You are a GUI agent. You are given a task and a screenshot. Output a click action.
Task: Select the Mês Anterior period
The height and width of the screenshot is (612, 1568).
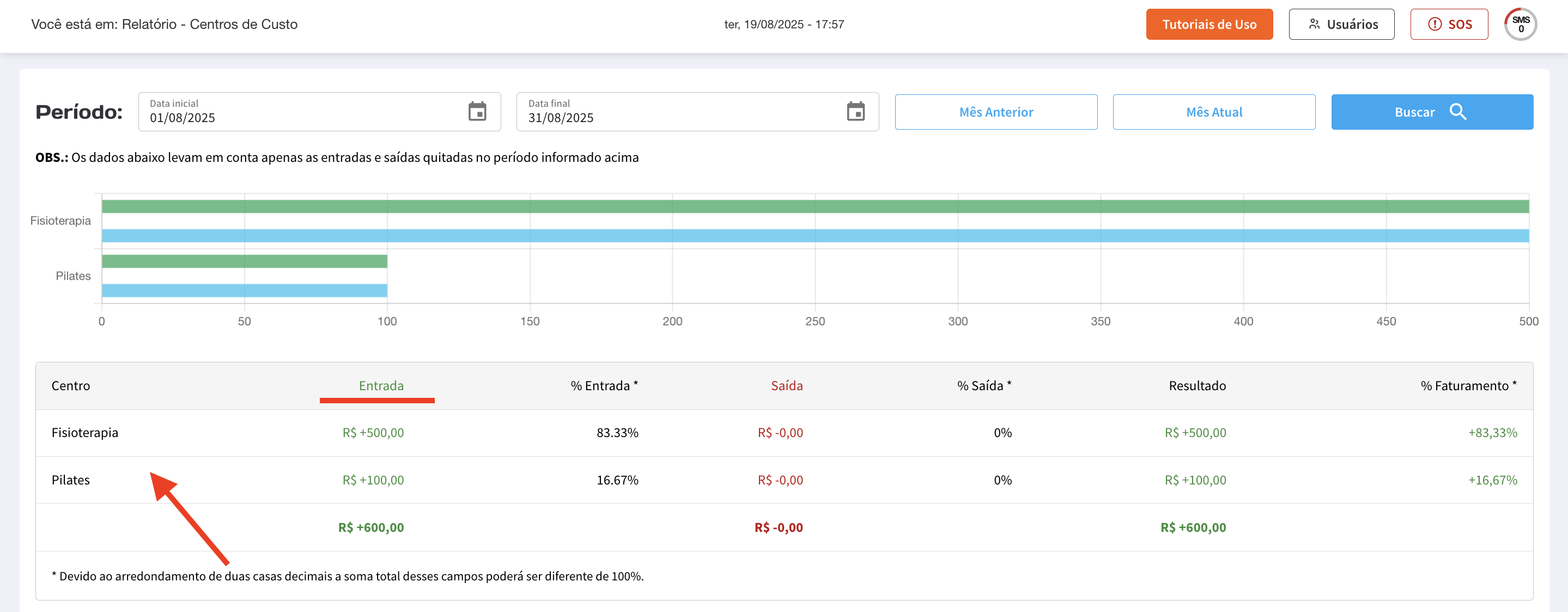point(996,112)
